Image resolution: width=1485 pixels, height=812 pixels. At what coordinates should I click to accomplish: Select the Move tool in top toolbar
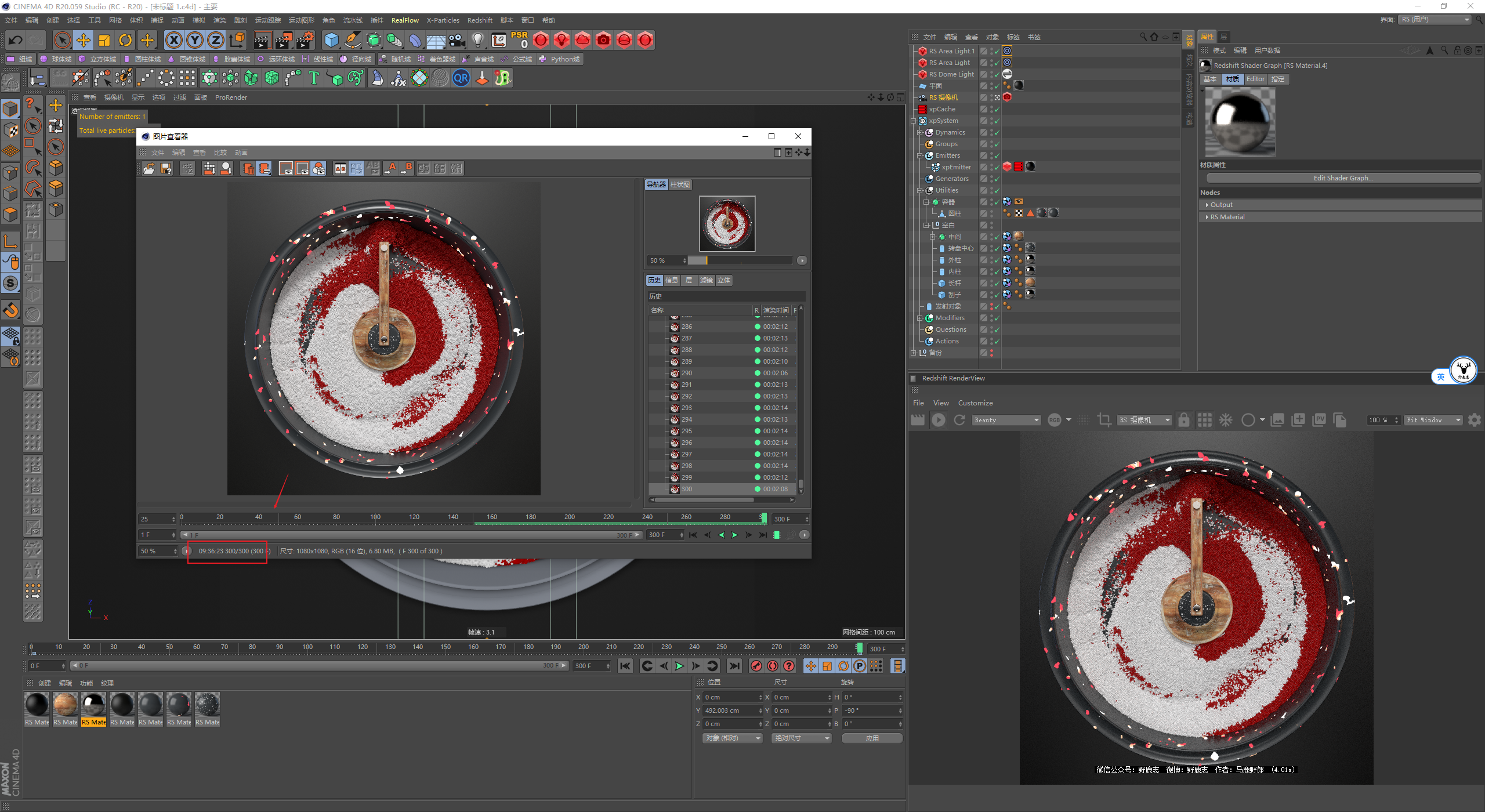(84, 40)
